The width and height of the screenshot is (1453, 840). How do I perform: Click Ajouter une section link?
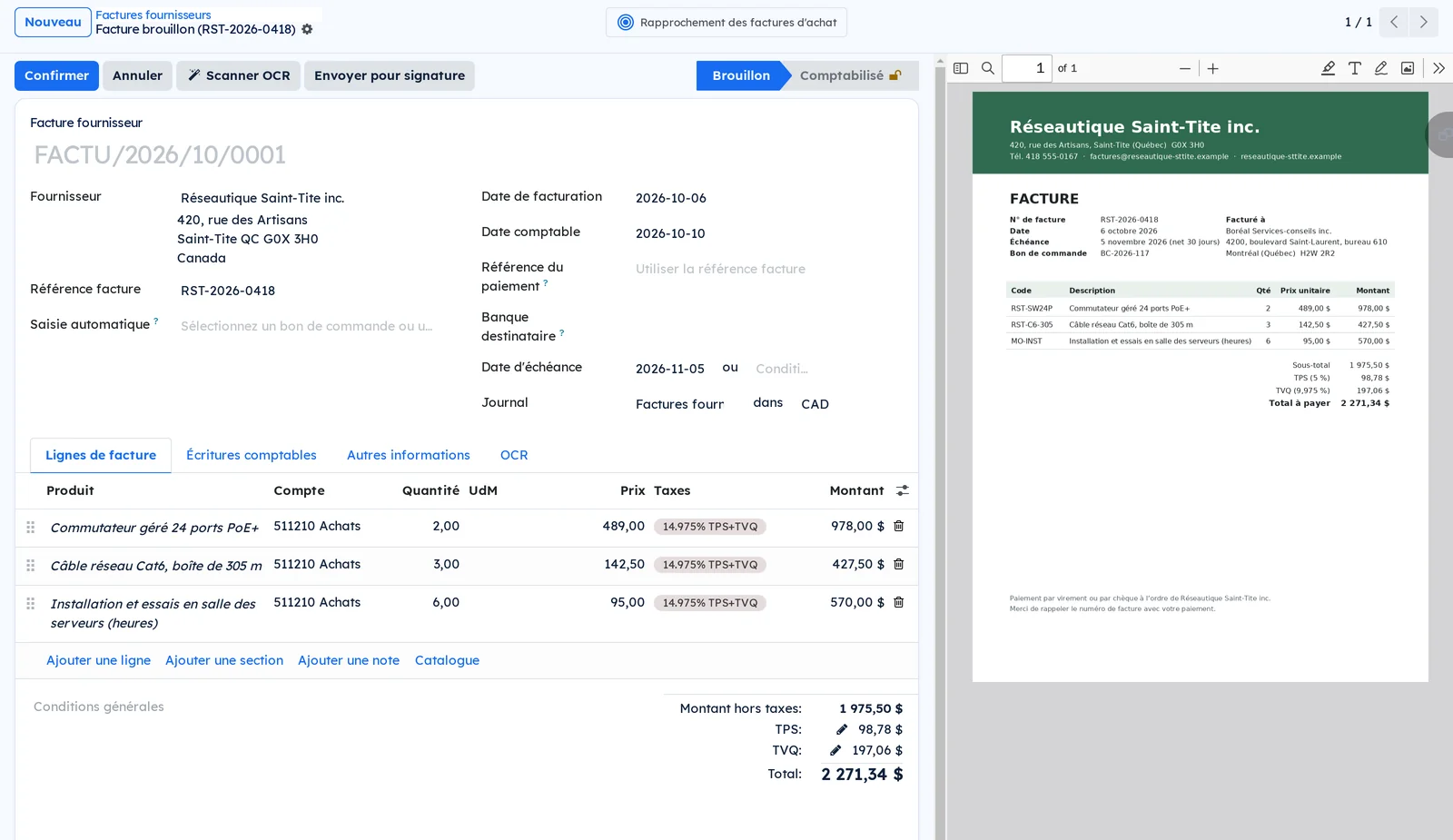click(x=224, y=660)
